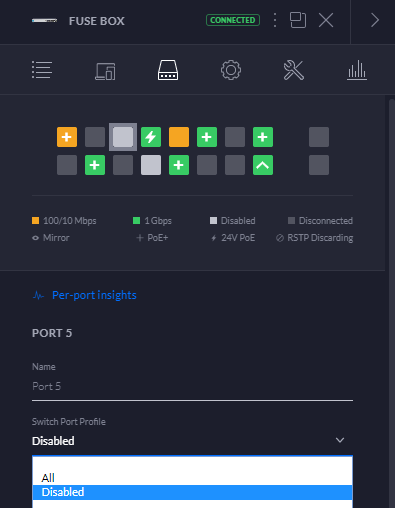
Task: Select the uplink port with up arrow
Action: pyautogui.click(x=263, y=165)
